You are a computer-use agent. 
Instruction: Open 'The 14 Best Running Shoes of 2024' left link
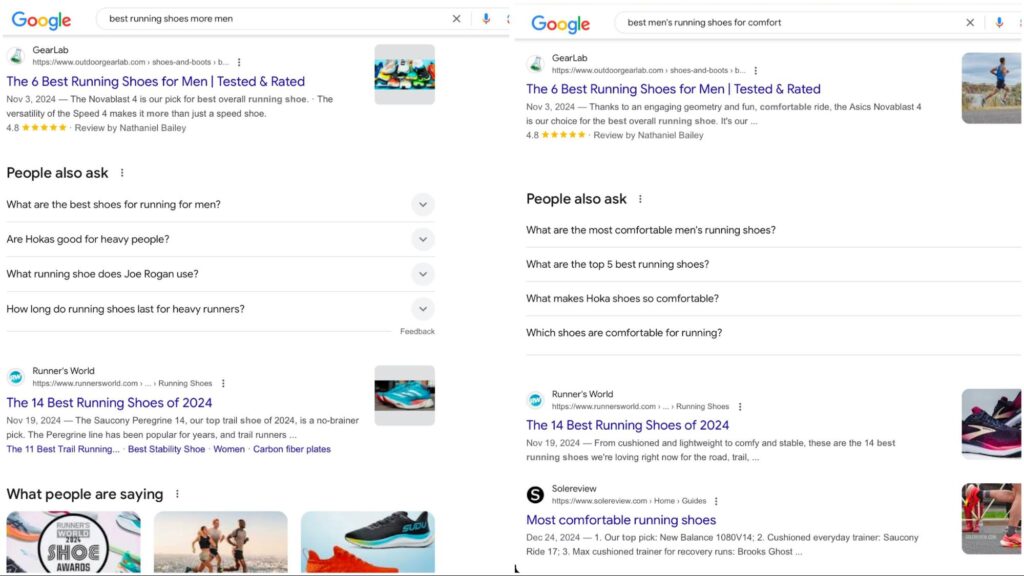click(109, 403)
